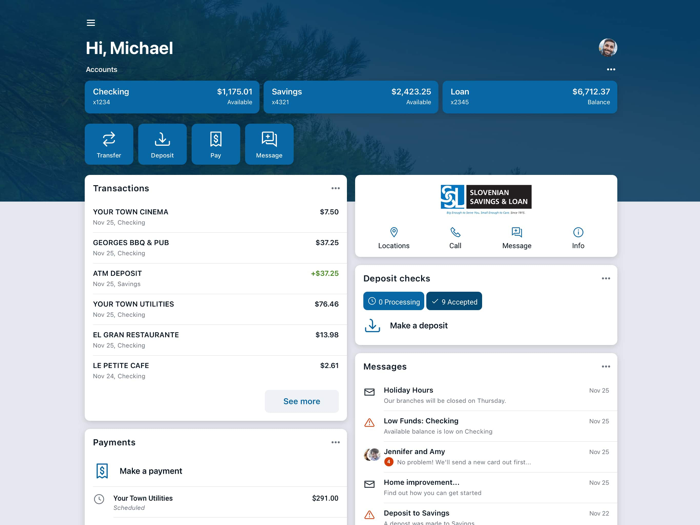Open the Locations pin icon

click(x=394, y=232)
